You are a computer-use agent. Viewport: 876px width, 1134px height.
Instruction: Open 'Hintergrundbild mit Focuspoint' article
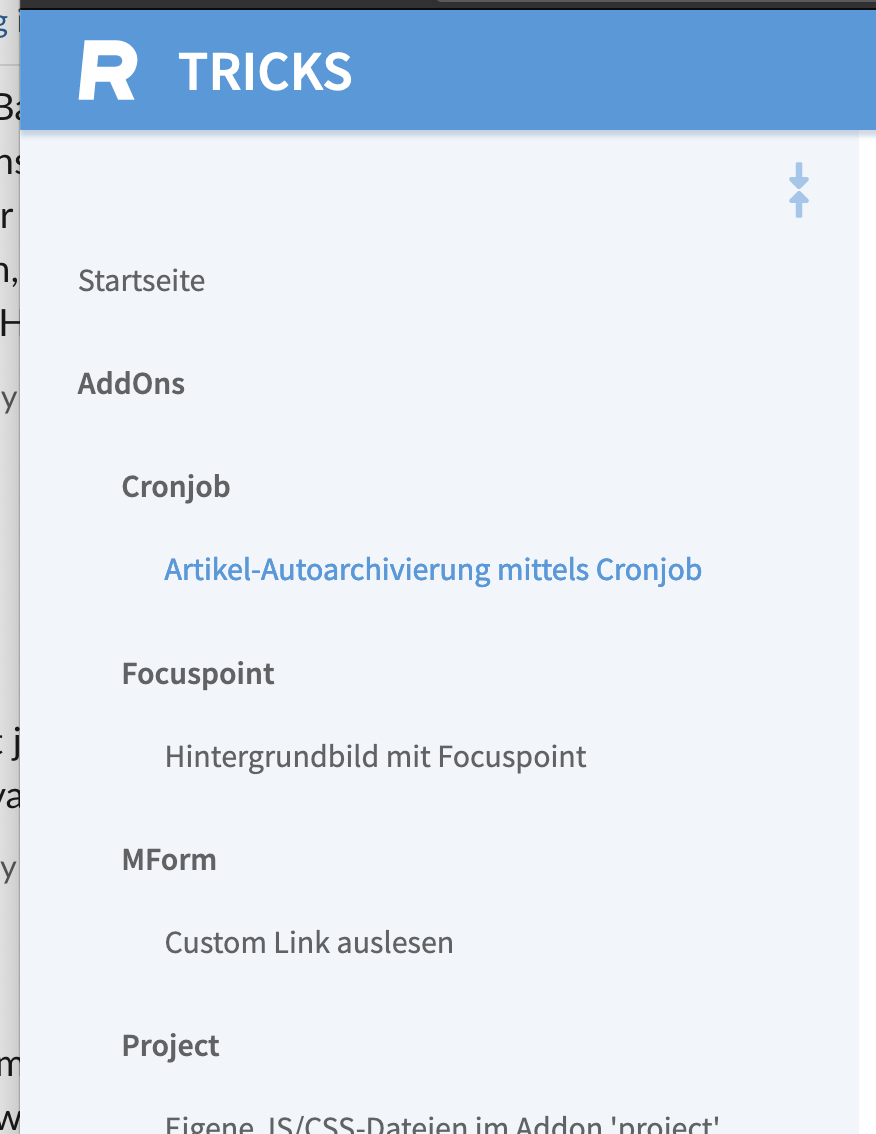tap(375, 756)
